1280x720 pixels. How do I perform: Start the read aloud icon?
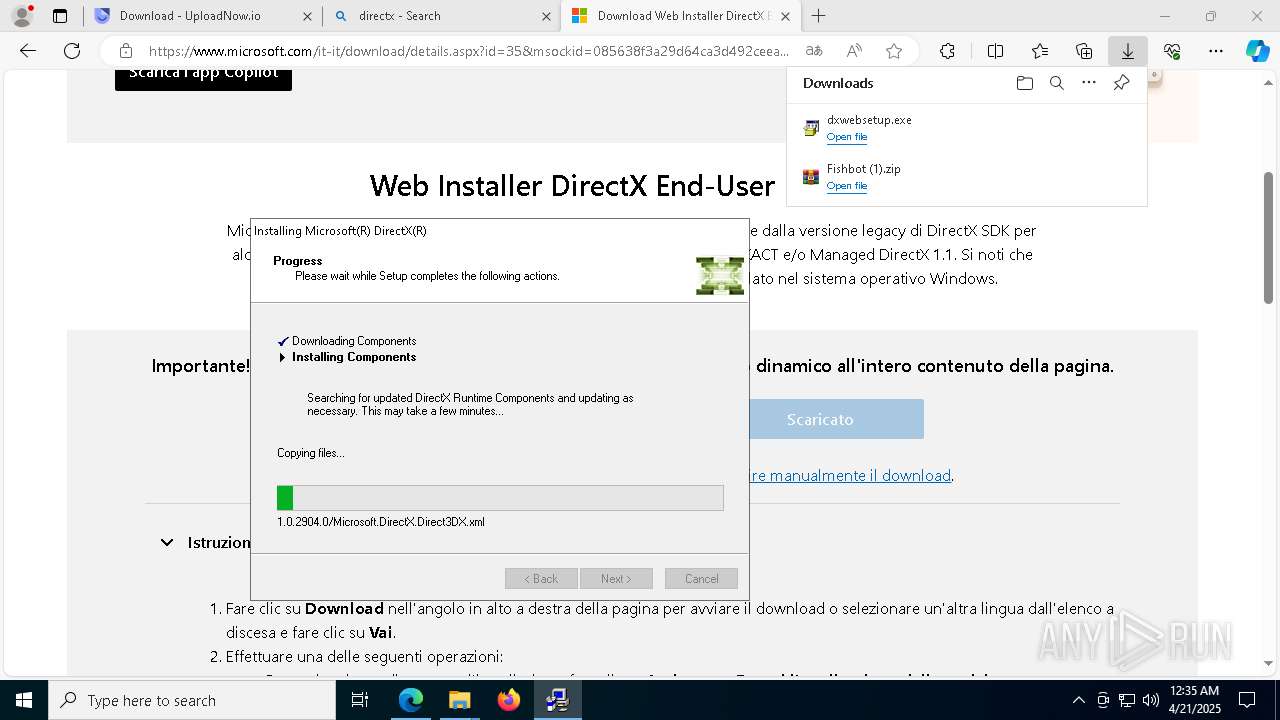pos(854,51)
